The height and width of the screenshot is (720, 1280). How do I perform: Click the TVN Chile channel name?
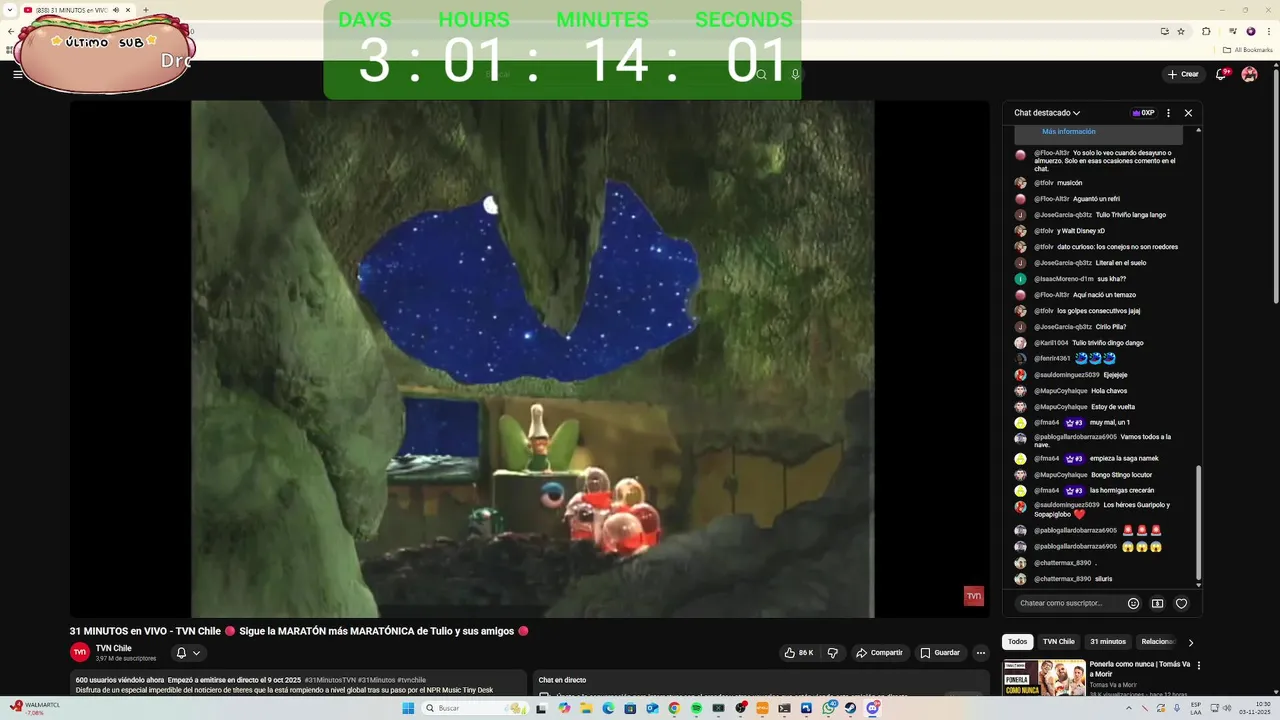113,648
